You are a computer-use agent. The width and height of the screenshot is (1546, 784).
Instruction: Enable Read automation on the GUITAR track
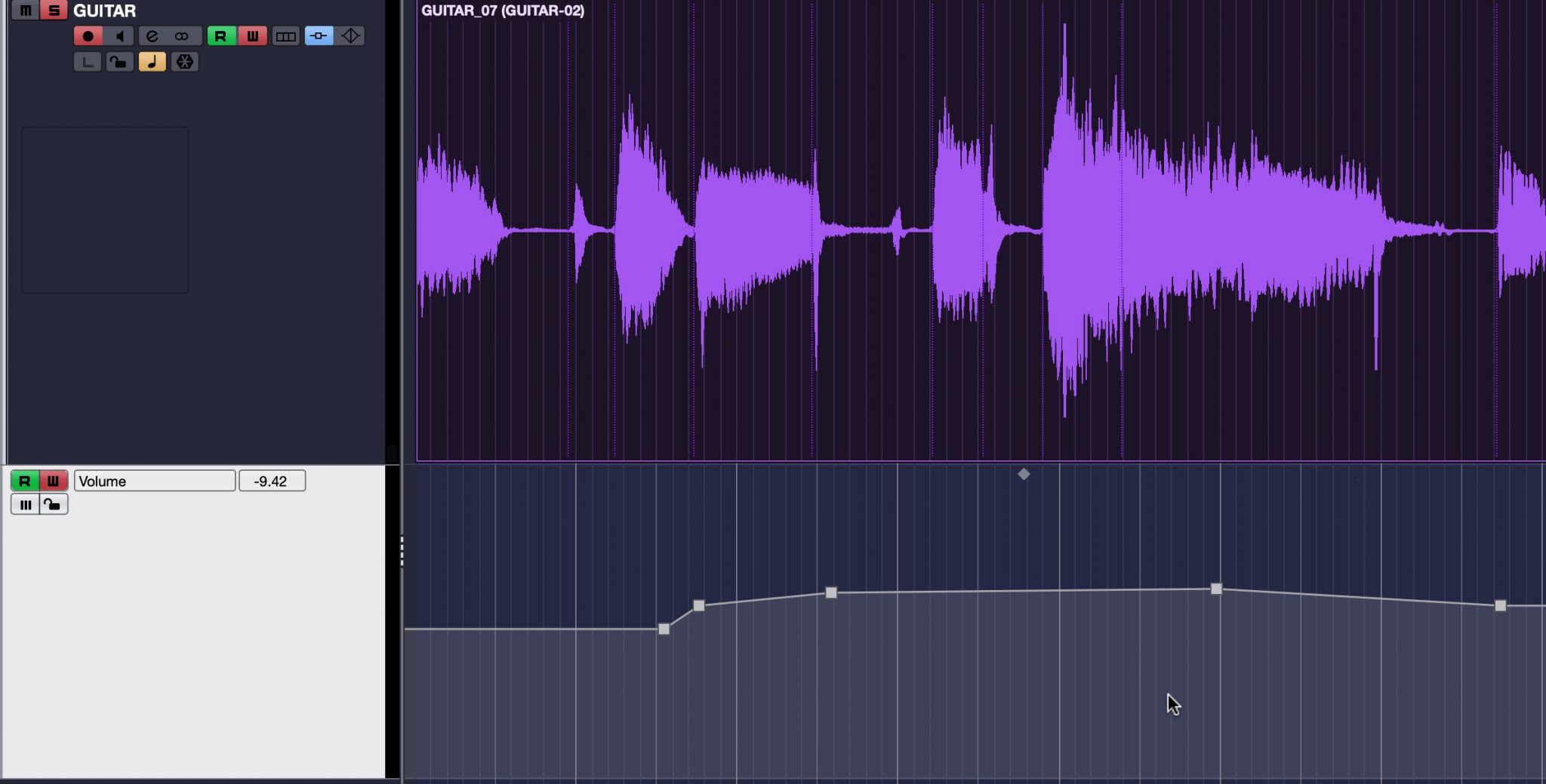[220, 35]
